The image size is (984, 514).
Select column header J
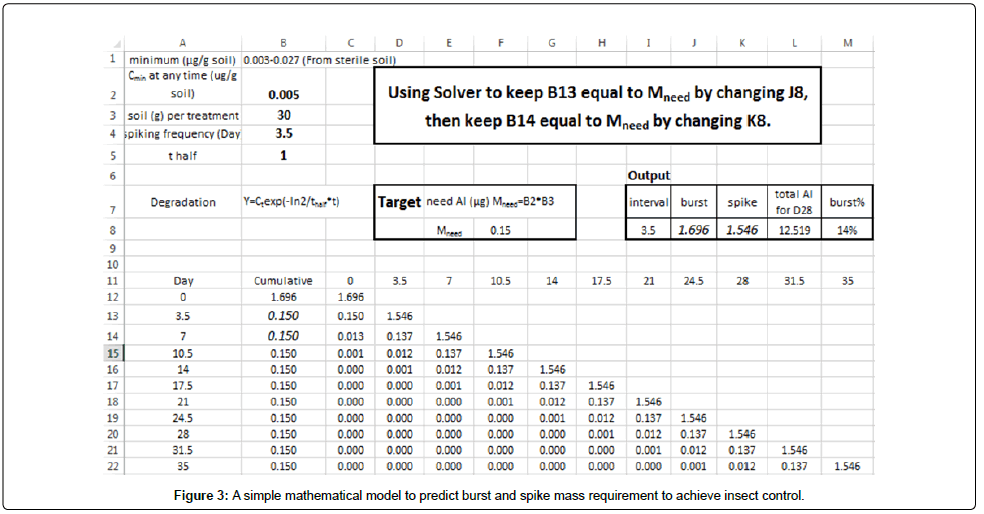[x=696, y=43]
